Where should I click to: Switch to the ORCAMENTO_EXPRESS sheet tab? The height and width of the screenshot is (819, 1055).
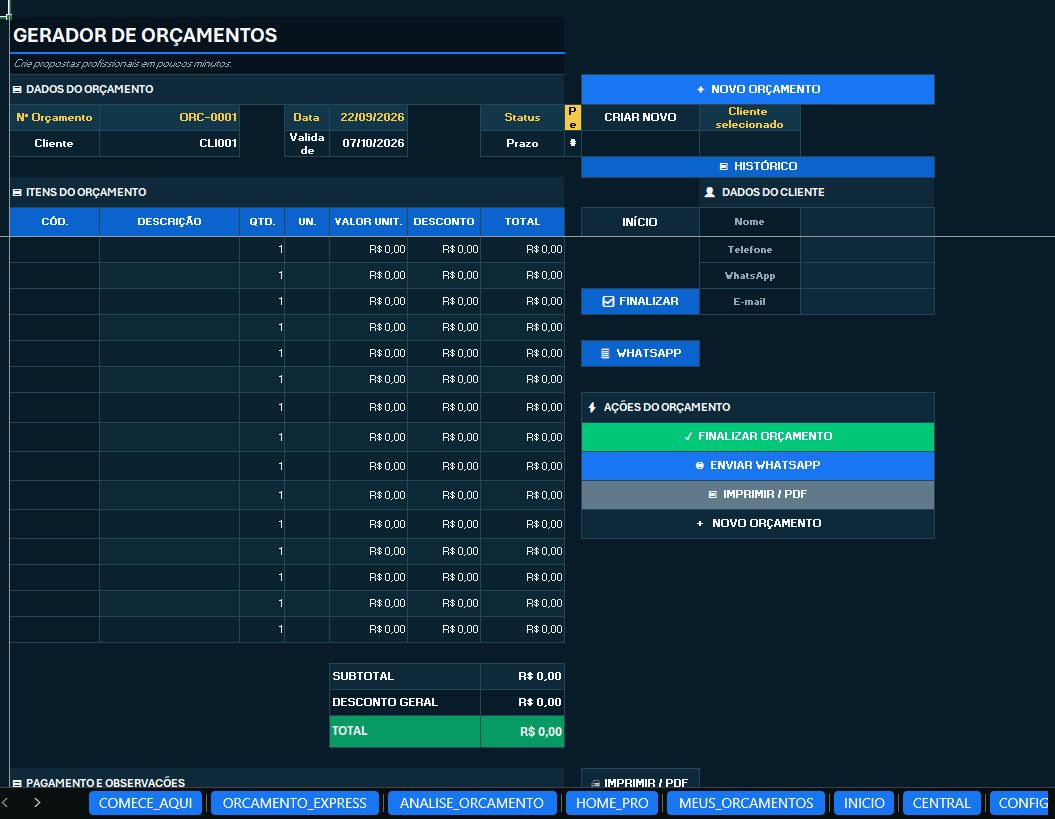point(295,803)
